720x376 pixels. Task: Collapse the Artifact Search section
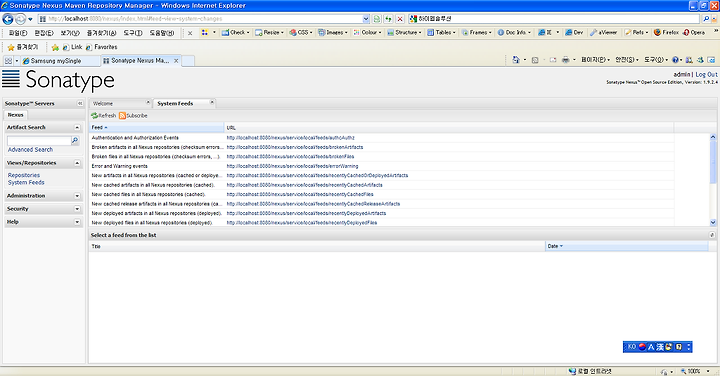click(x=77, y=128)
